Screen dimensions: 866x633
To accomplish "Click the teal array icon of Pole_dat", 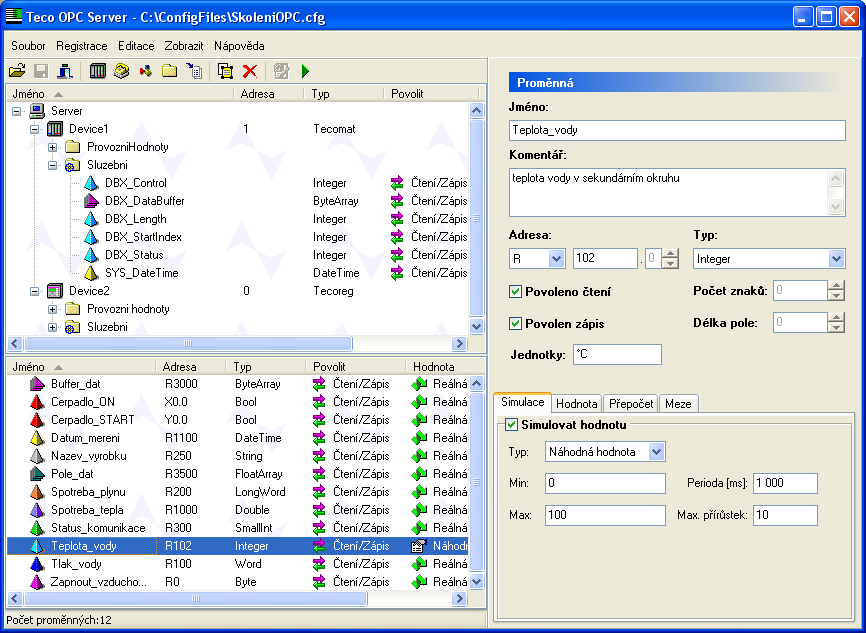I will 37,474.
